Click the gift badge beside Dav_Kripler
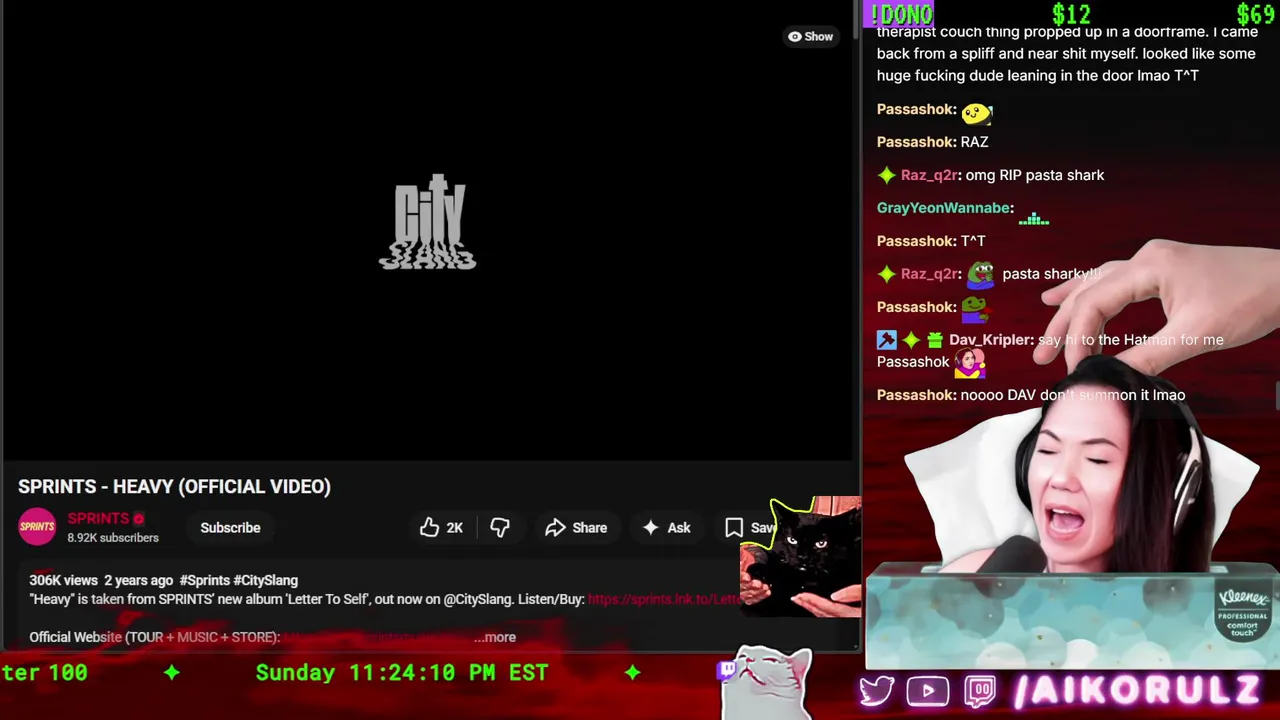1280x720 pixels. (934, 340)
